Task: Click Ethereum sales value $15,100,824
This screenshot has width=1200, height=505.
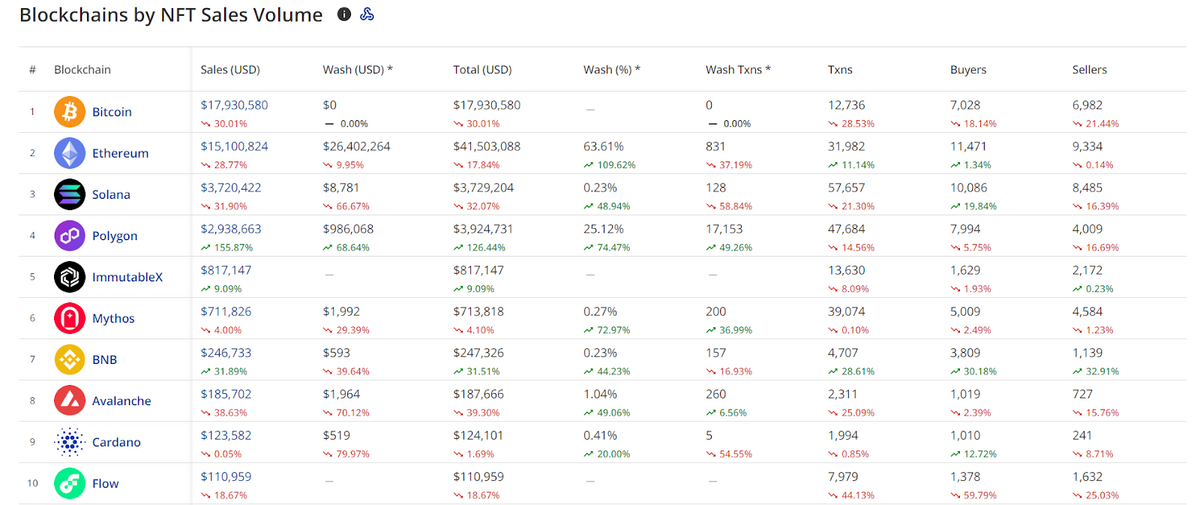Action: click(x=234, y=146)
